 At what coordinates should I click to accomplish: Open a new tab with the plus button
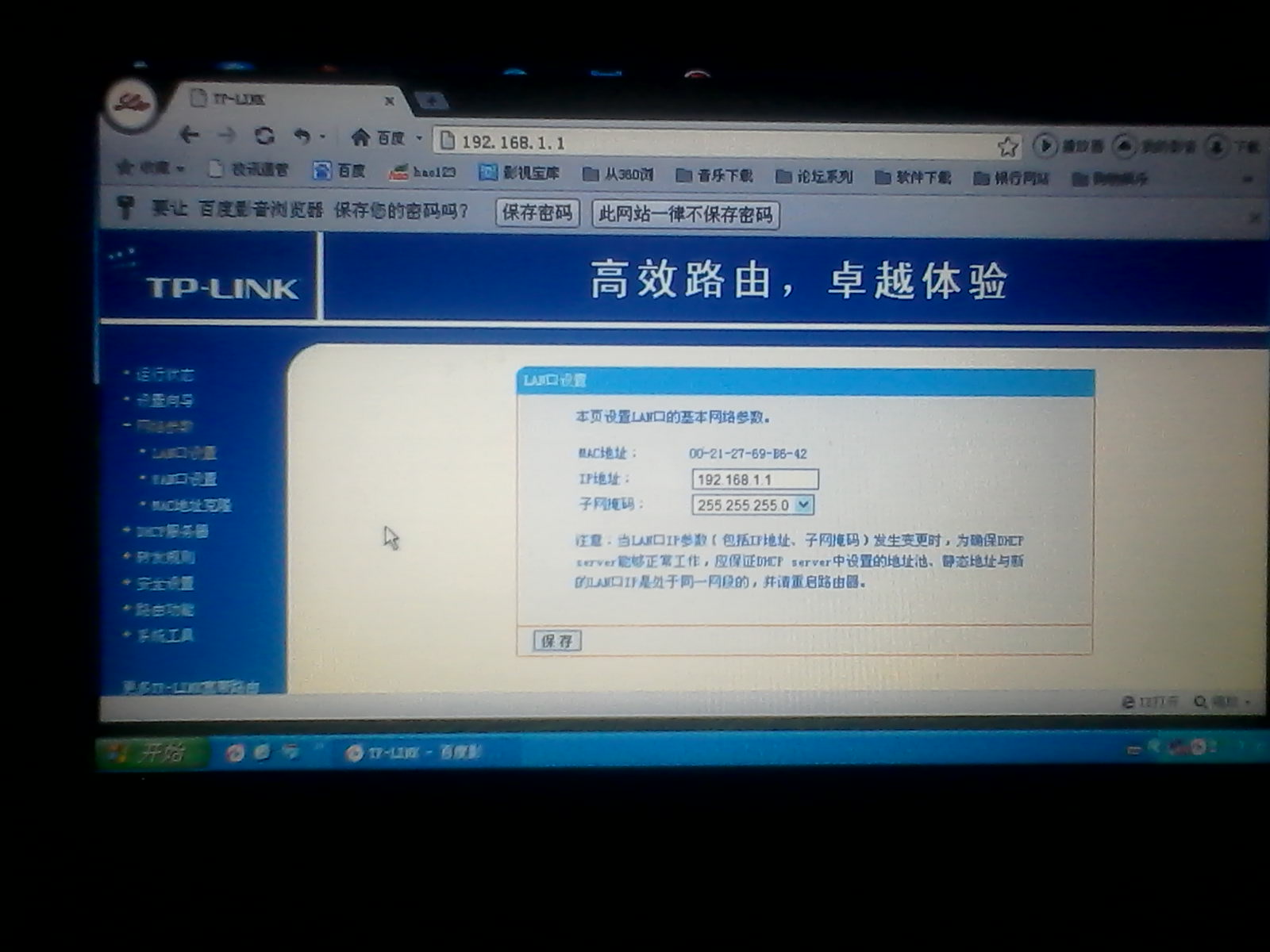(431, 101)
